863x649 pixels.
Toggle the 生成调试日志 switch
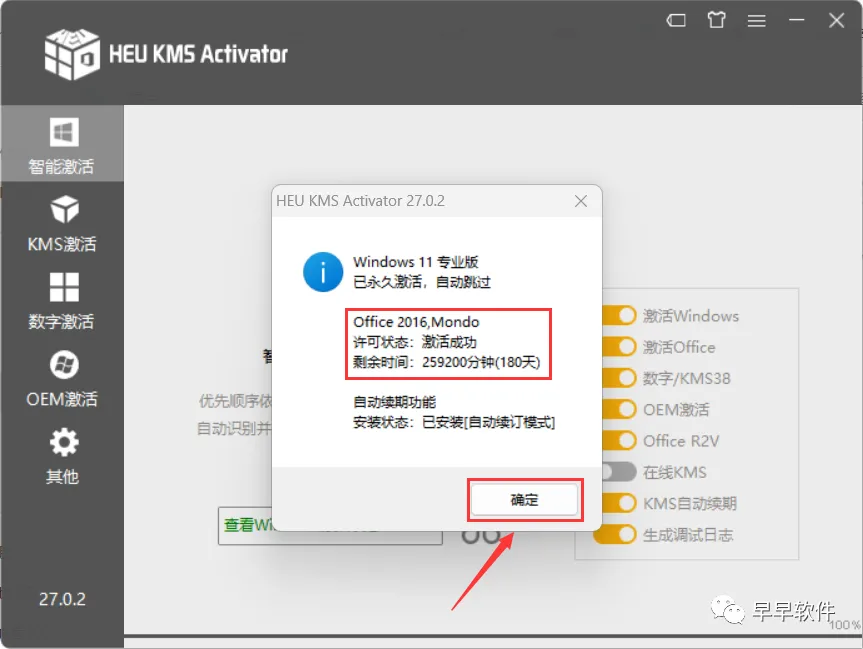pyautogui.click(x=616, y=535)
